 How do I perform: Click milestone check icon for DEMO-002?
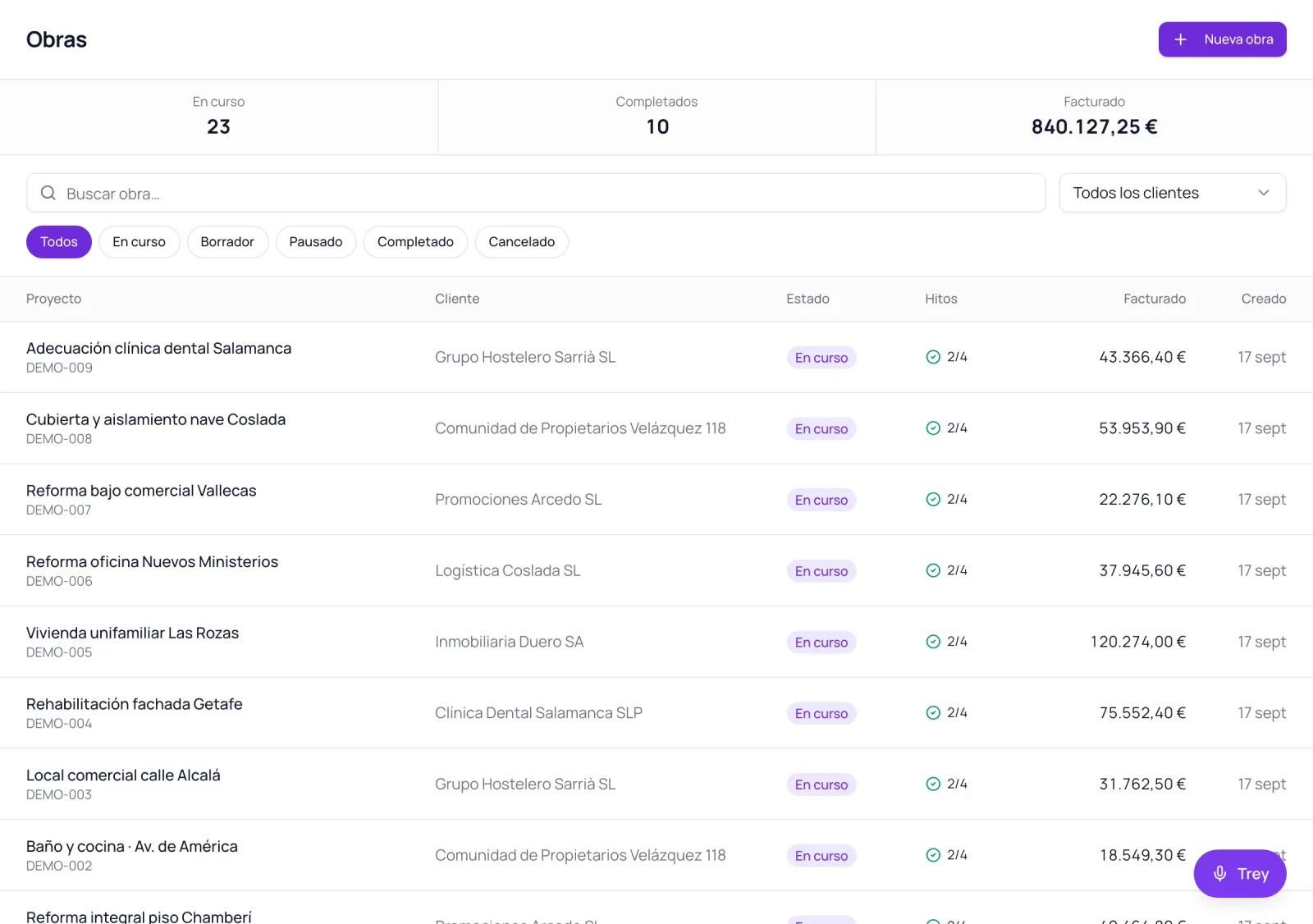933,855
